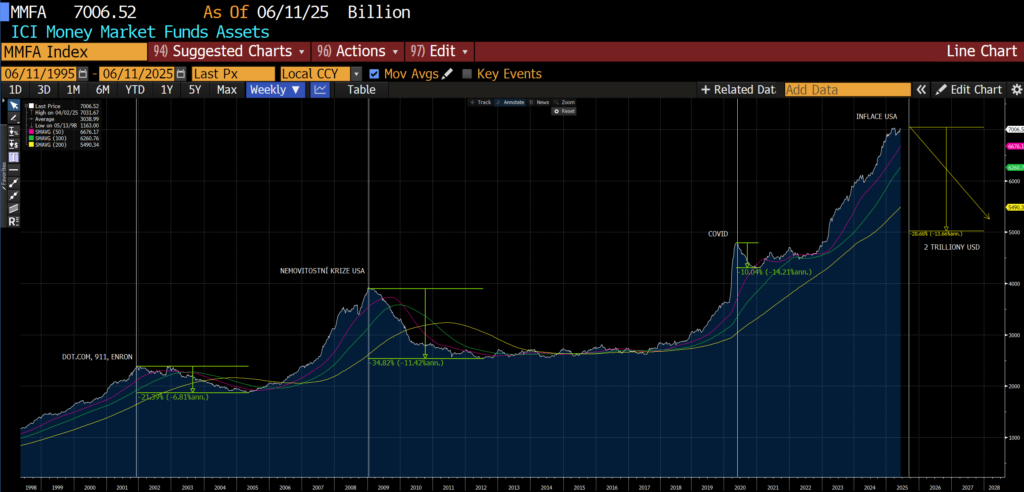Select the pencil drawing tool

(14, 118)
